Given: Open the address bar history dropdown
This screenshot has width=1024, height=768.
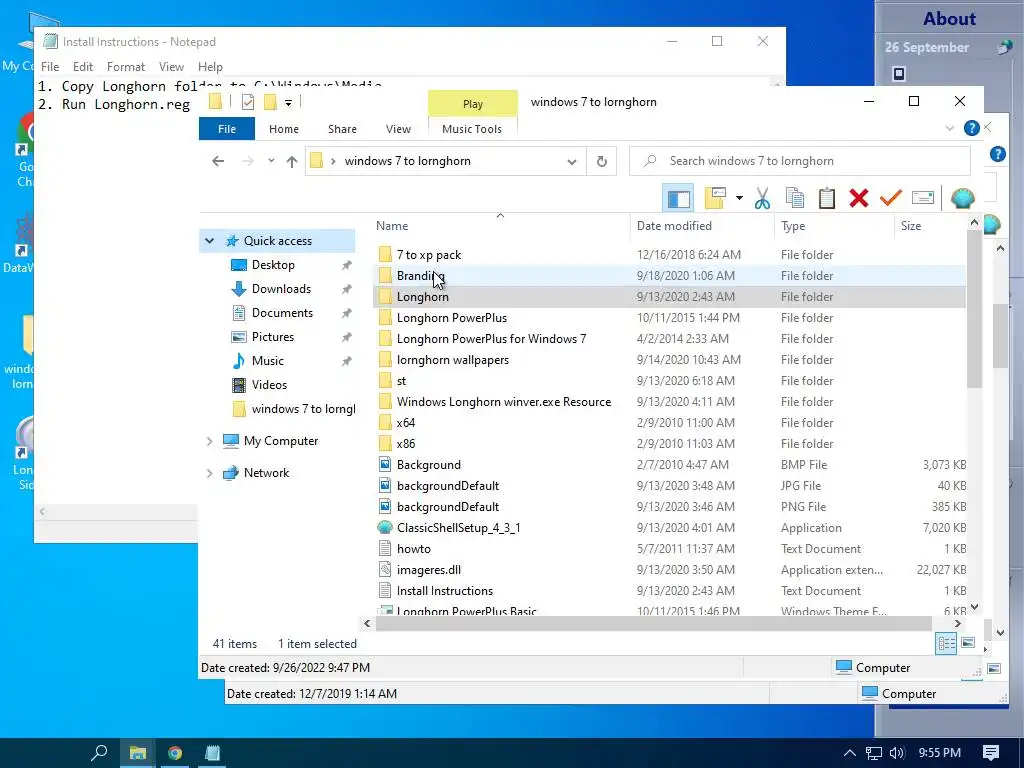Looking at the screenshot, I should click(x=571, y=161).
